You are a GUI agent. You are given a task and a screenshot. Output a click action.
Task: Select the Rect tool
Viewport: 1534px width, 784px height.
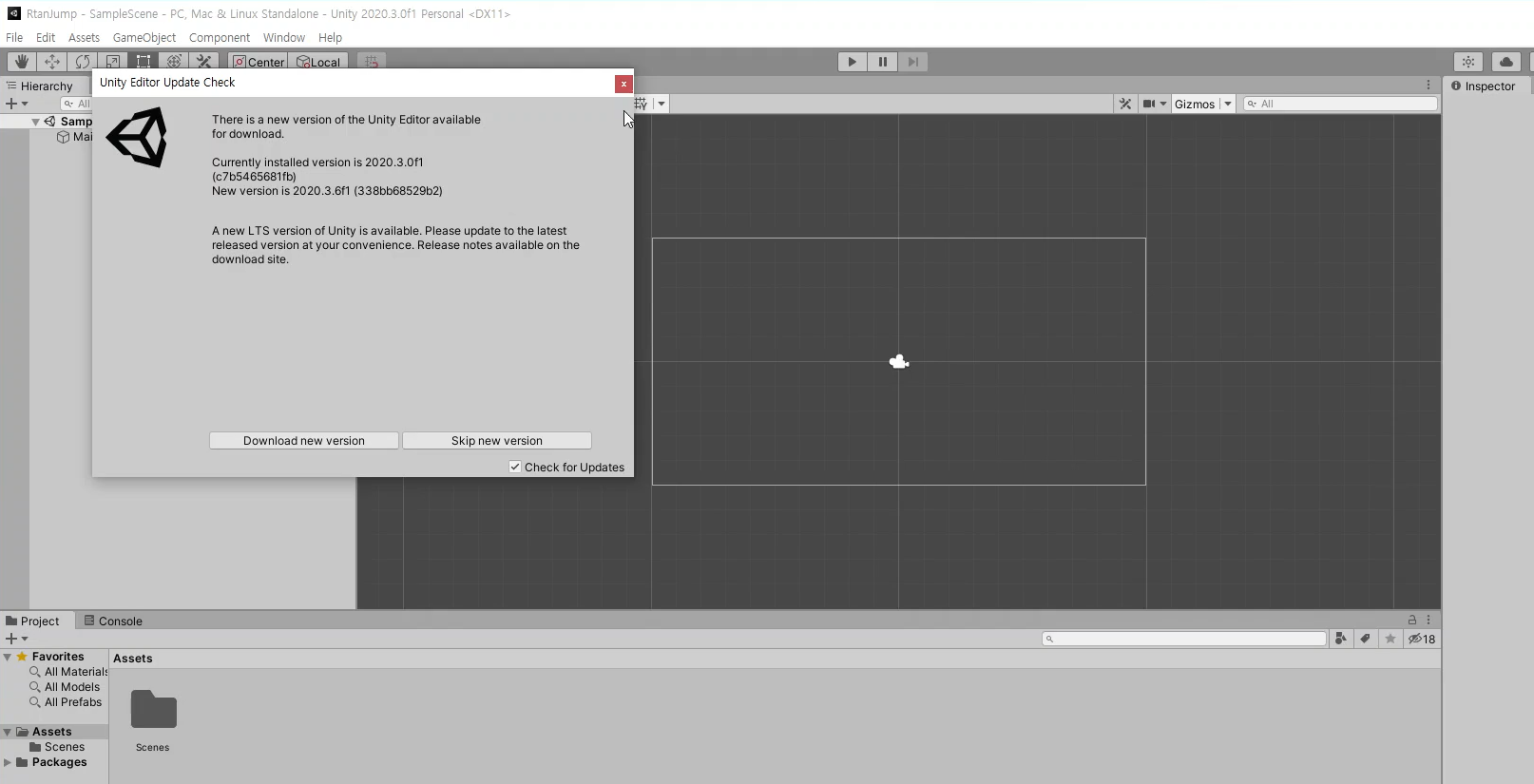click(x=144, y=62)
